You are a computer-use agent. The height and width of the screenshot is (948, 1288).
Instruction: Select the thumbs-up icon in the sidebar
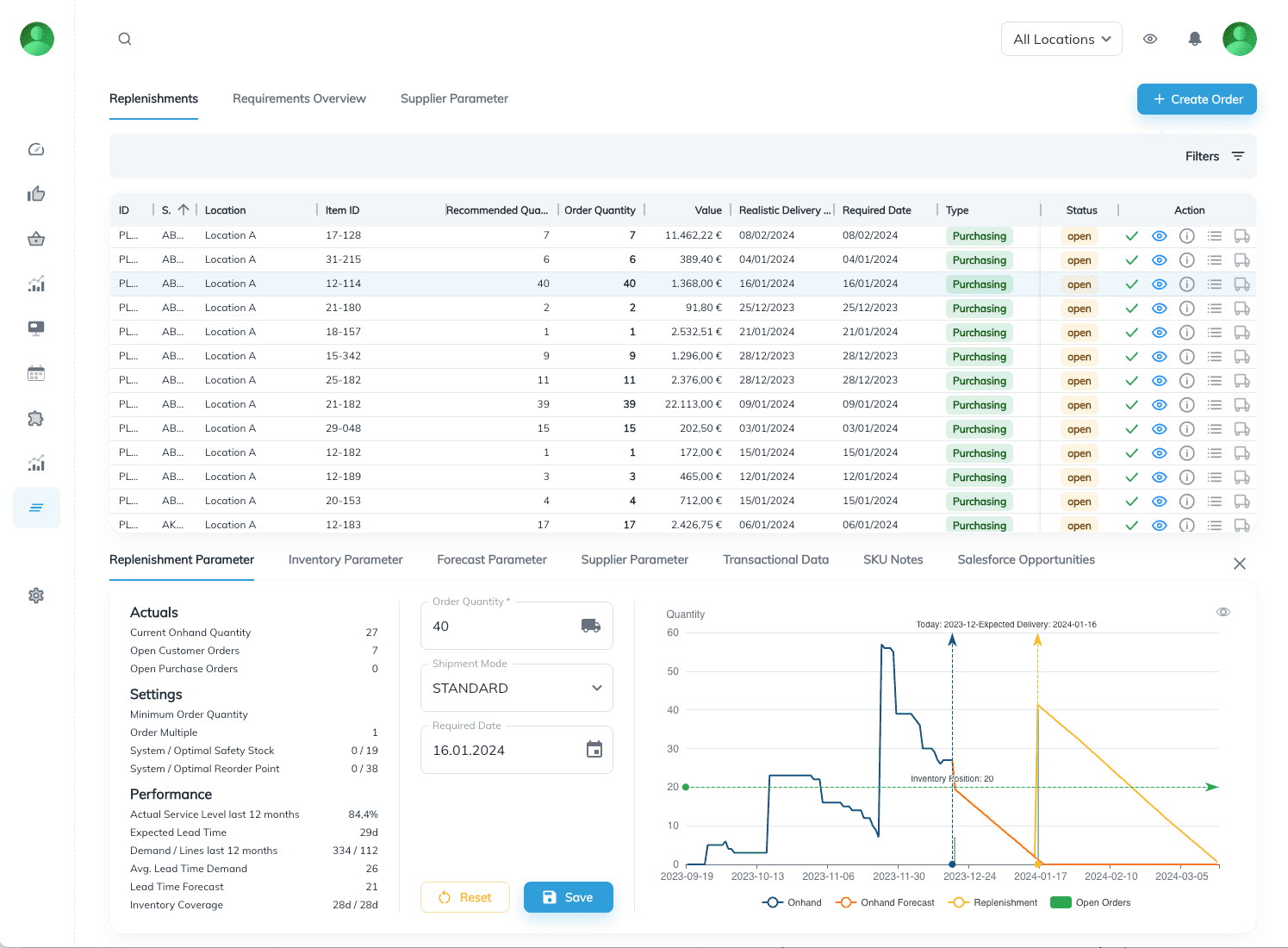pos(36,194)
